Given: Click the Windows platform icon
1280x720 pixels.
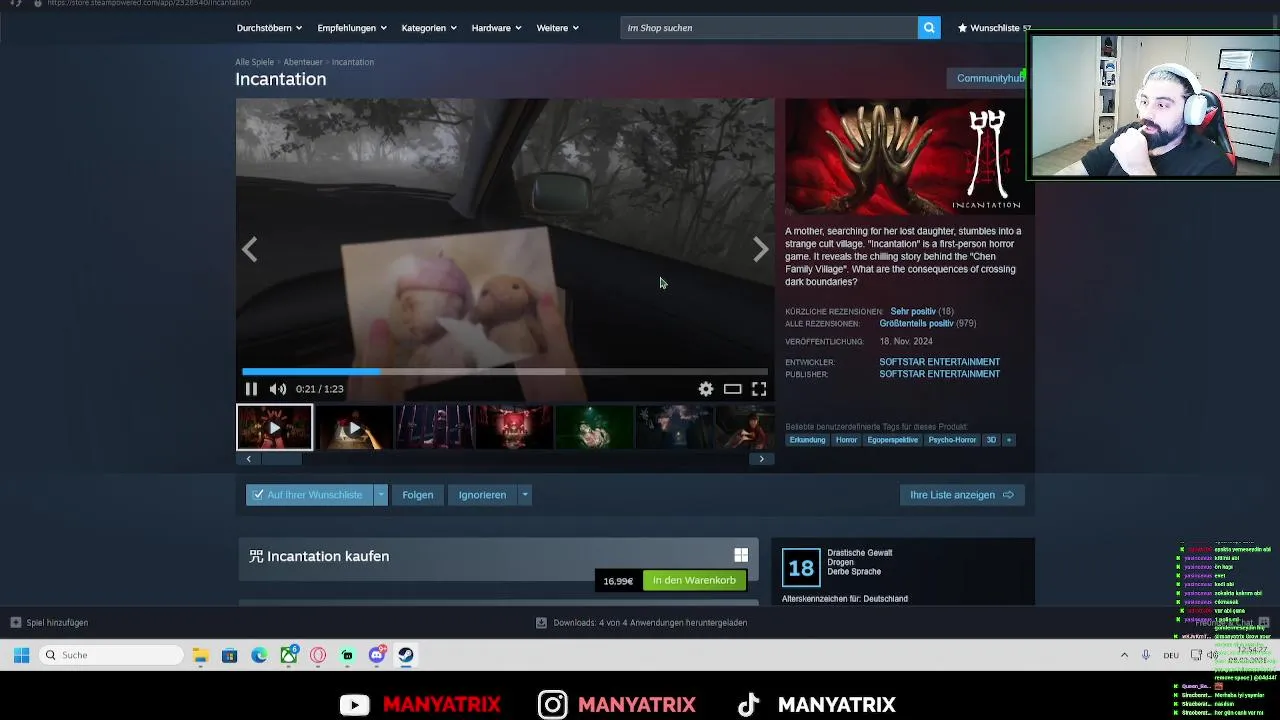Looking at the screenshot, I should [x=741, y=555].
